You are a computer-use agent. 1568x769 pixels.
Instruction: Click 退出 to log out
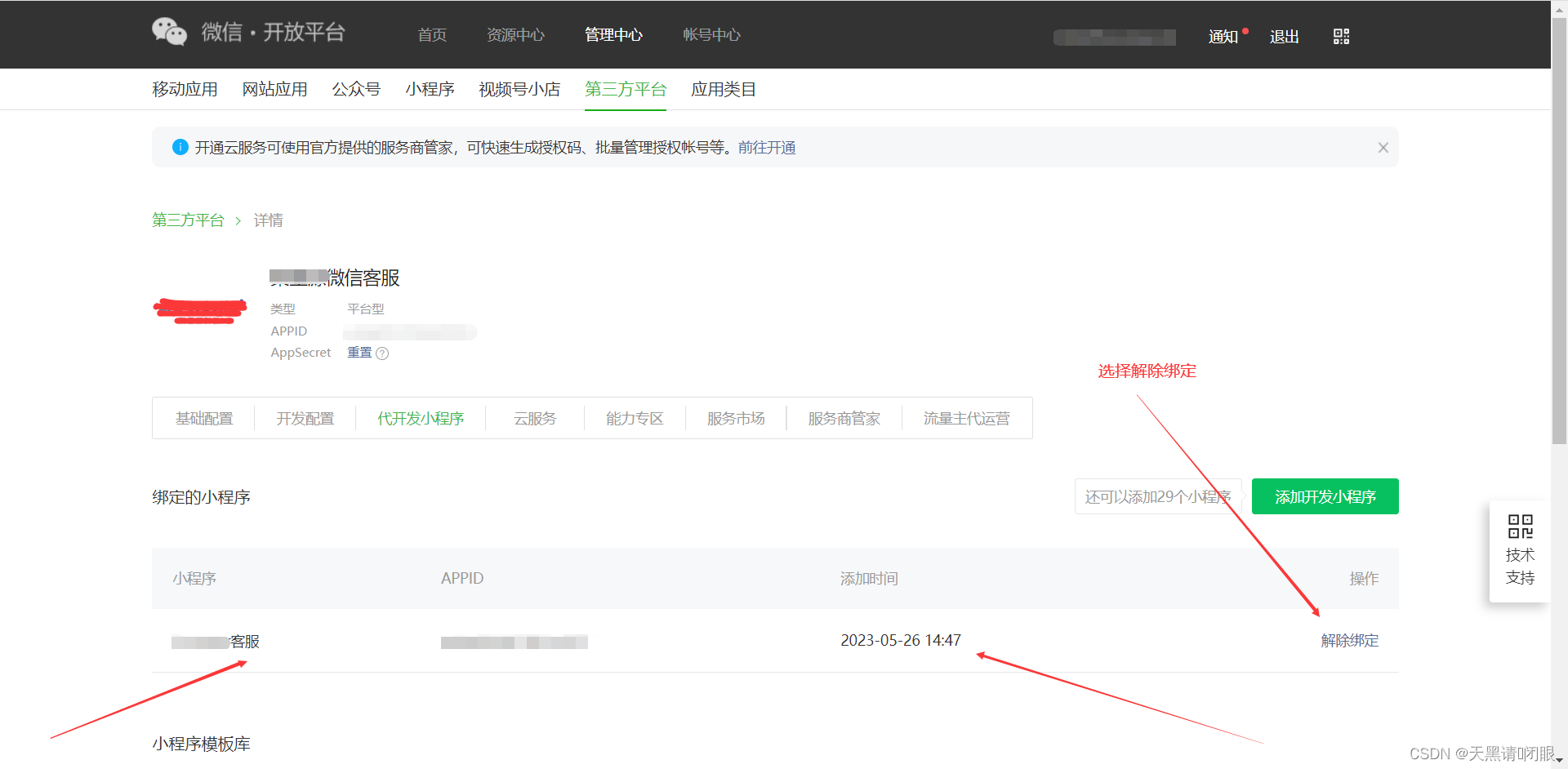pos(1285,37)
